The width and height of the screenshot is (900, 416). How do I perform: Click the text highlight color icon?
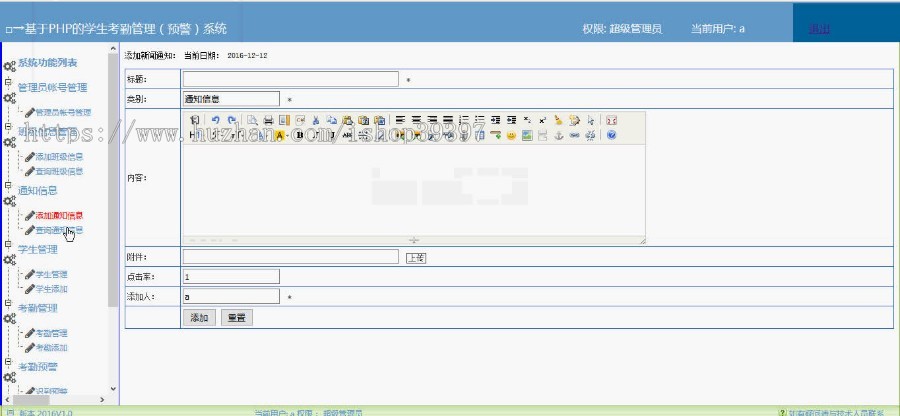pos(280,135)
